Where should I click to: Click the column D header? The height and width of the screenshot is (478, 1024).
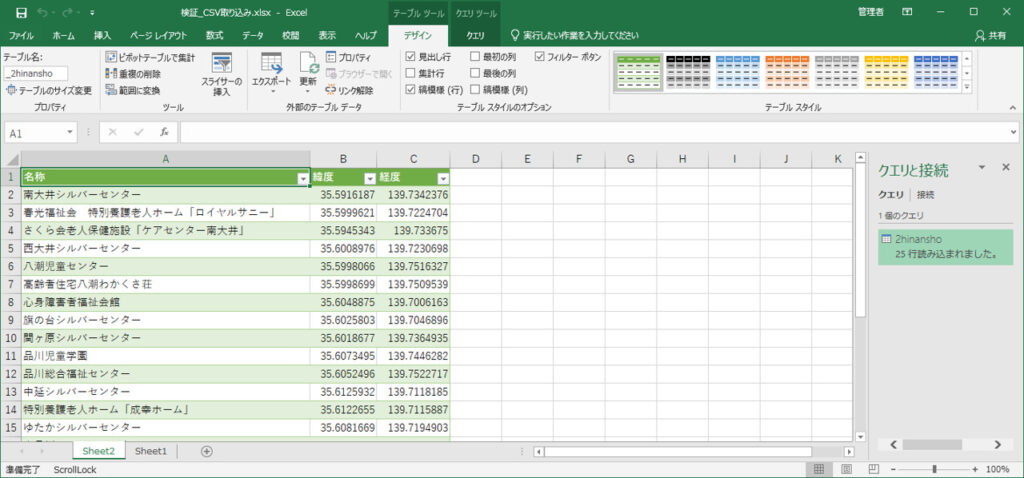pos(475,159)
